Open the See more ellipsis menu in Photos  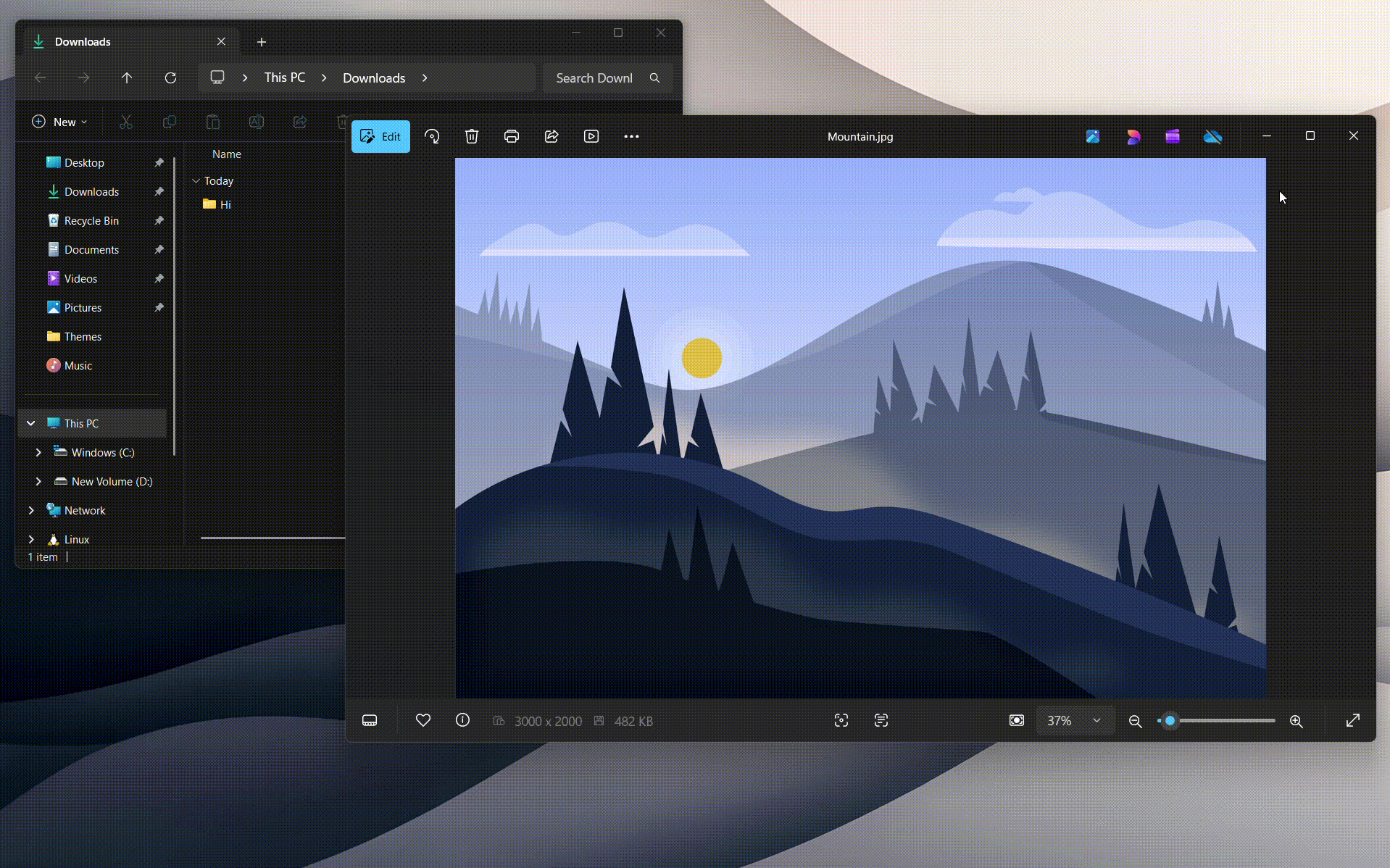pyautogui.click(x=631, y=136)
